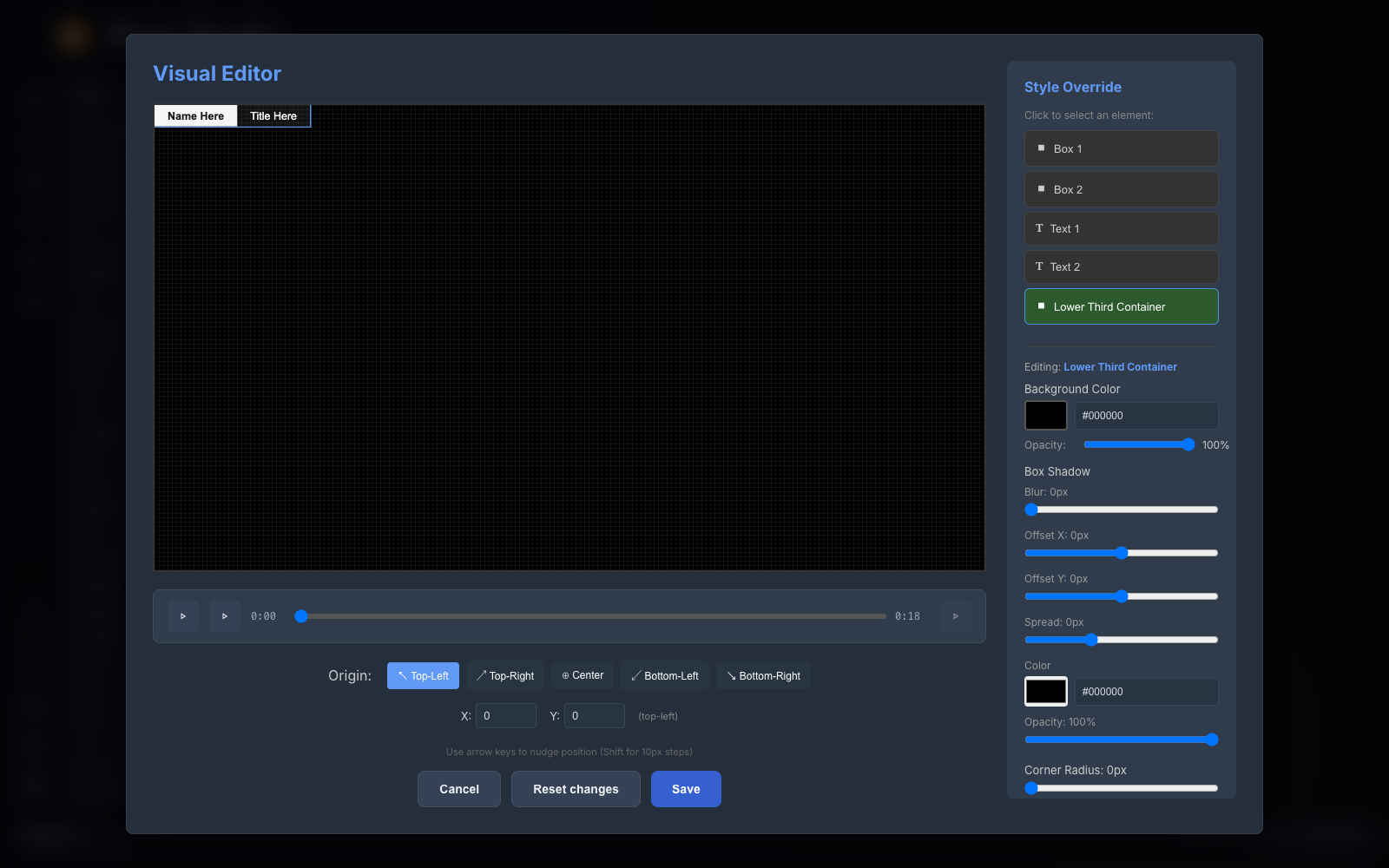Click the playback button after the 0:18 duration

956,616
